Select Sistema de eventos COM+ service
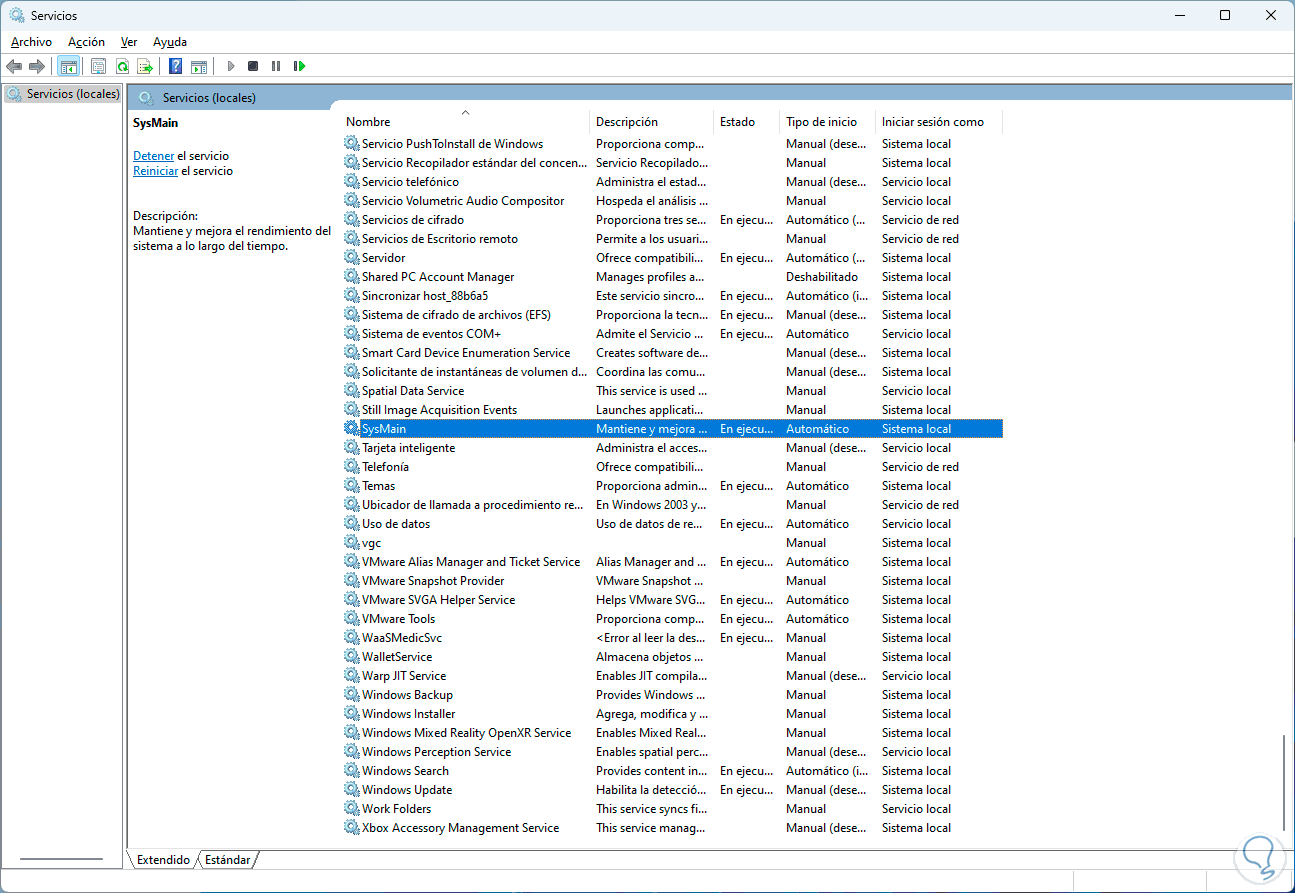This screenshot has width=1295, height=893. [x=672, y=334]
